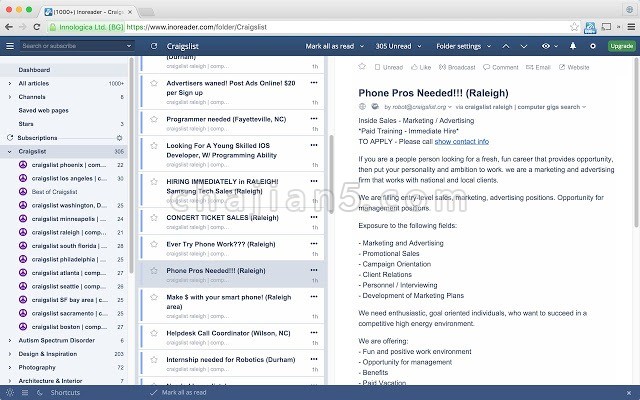Star Looking For A Young Skilled IOS article
The width and height of the screenshot is (640, 400).
click(154, 146)
